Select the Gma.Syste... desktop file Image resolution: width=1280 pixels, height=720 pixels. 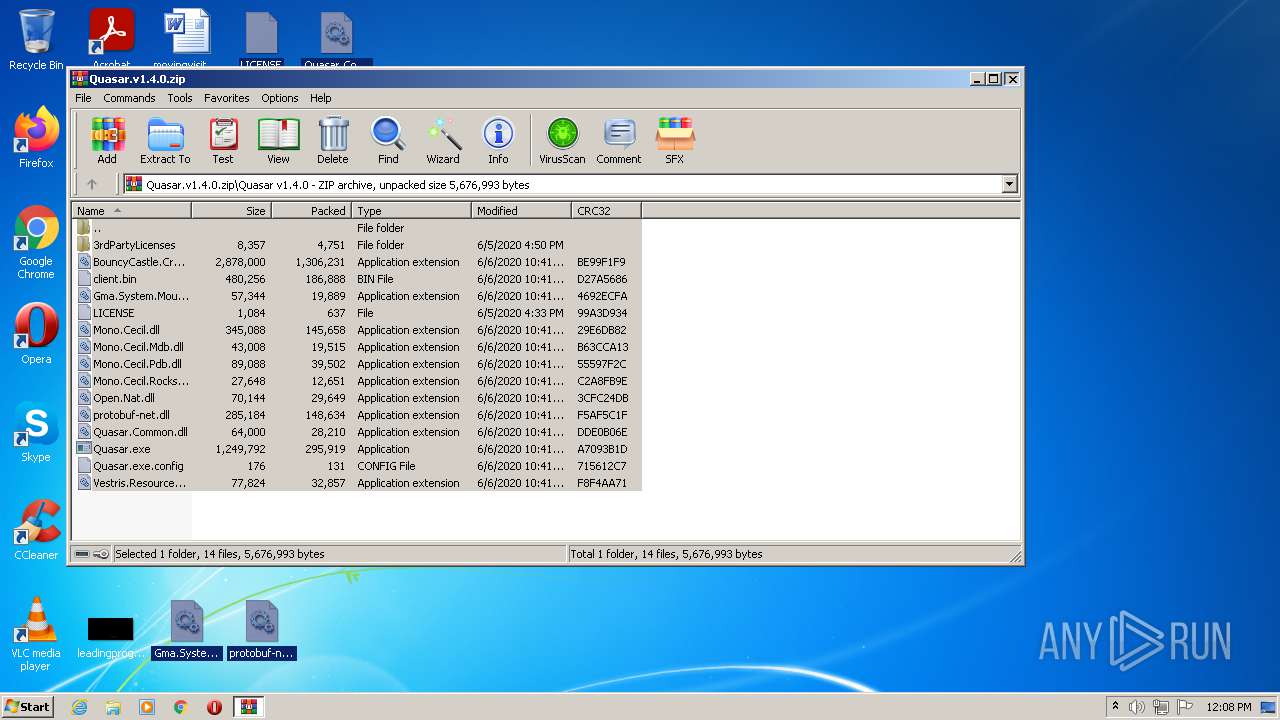tap(187, 631)
